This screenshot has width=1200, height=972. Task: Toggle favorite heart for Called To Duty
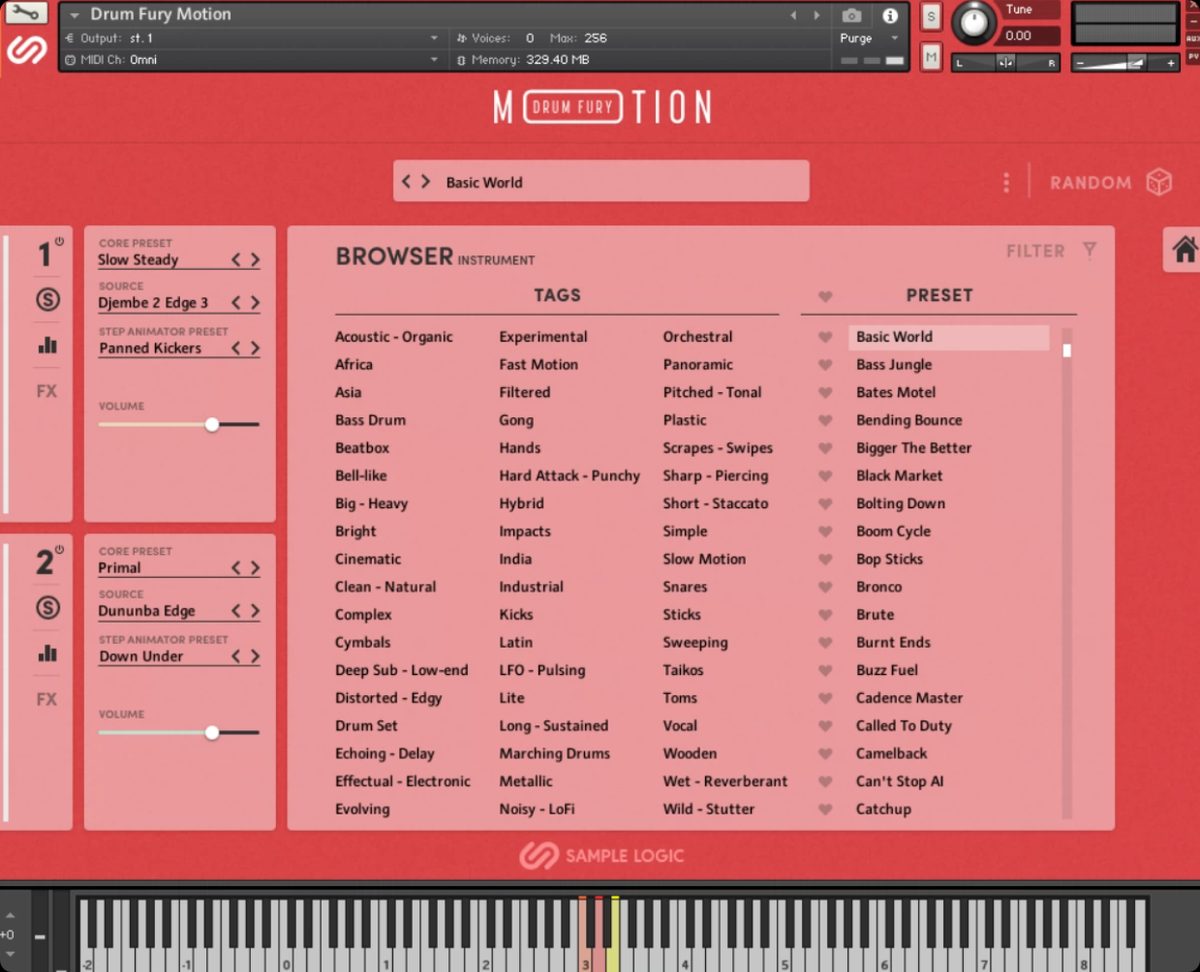tap(825, 726)
